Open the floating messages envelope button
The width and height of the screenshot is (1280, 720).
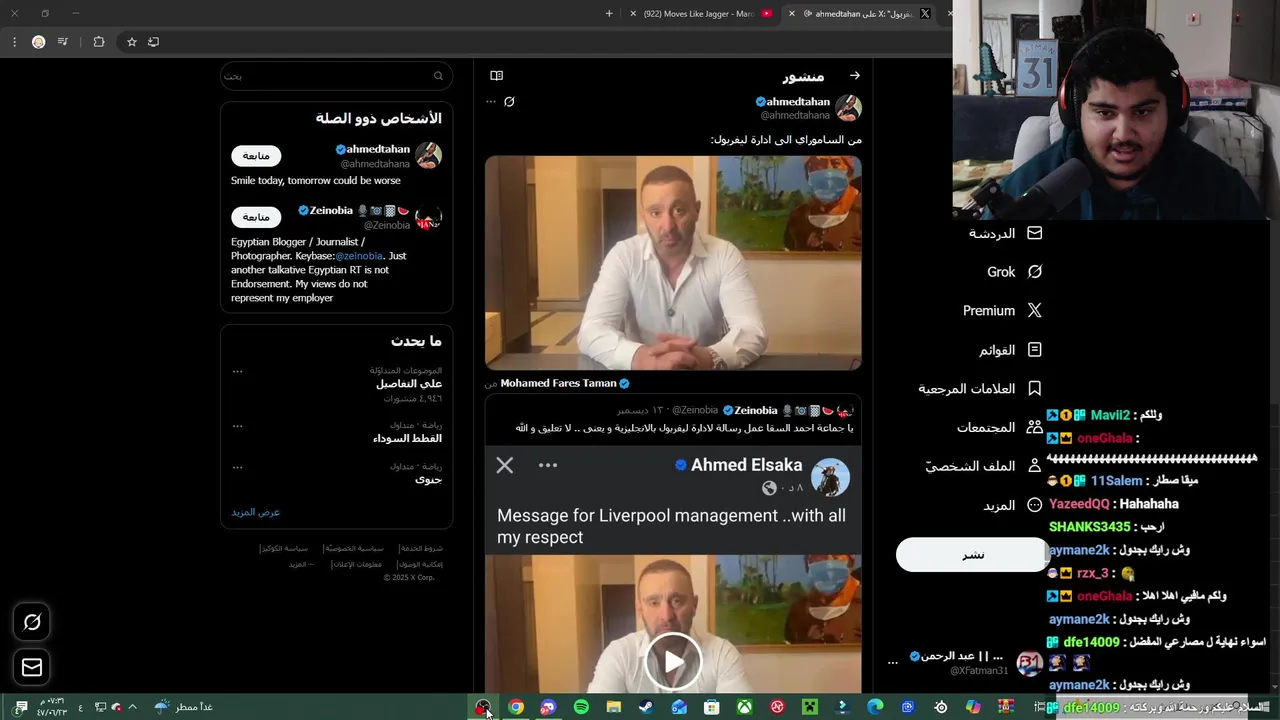click(x=32, y=667)
